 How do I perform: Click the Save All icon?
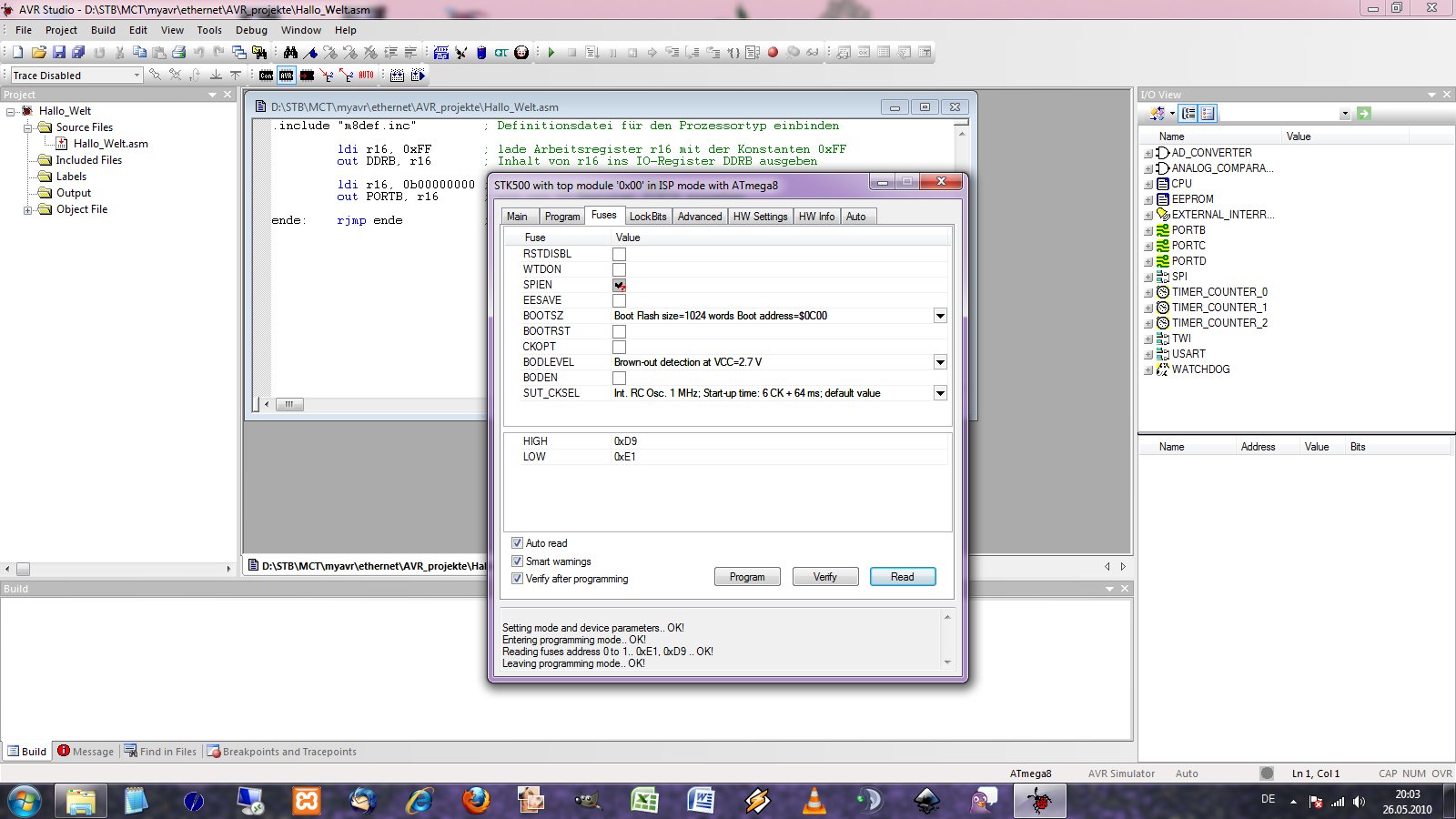point(78,53)
